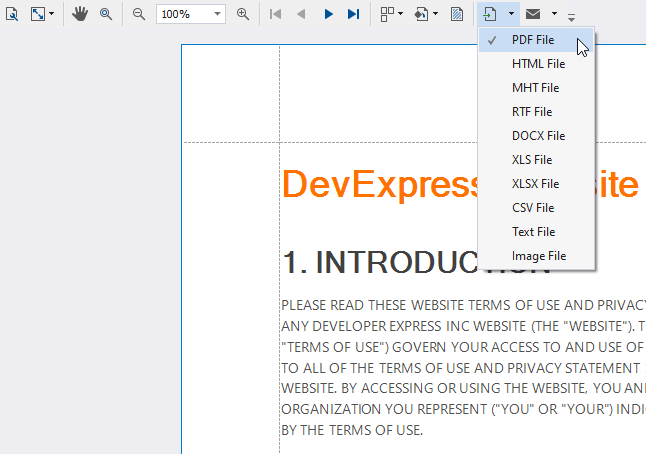Click the Search/Find icon in toolbar
The image size is (646, 454).
(12, 14)
